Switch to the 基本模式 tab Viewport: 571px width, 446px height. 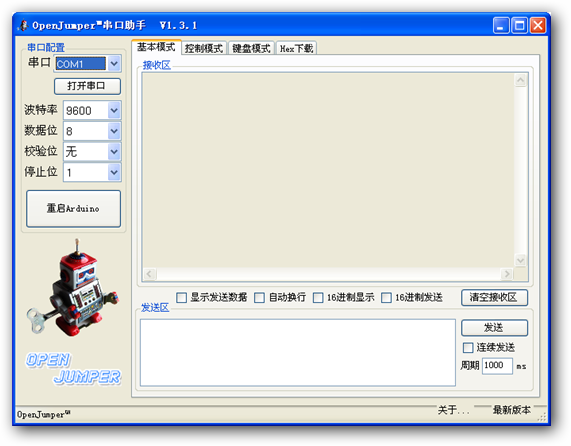(156, 47)
